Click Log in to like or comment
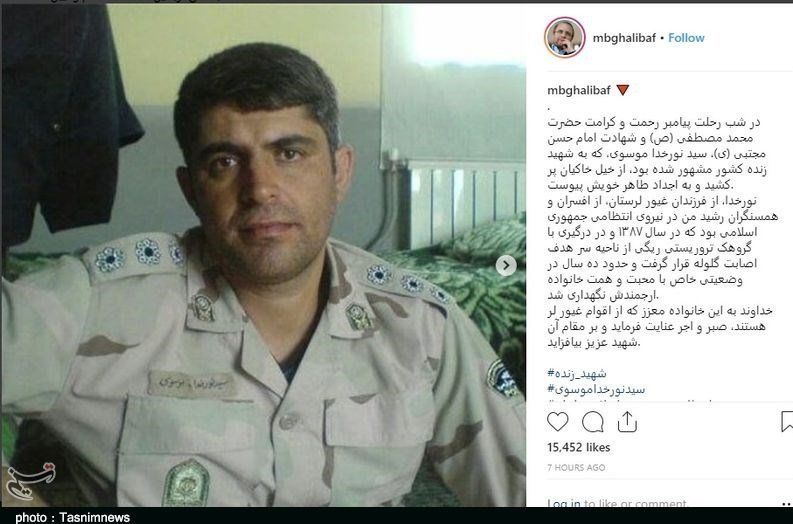The image size is (793, 524). (x=616, y=503)
